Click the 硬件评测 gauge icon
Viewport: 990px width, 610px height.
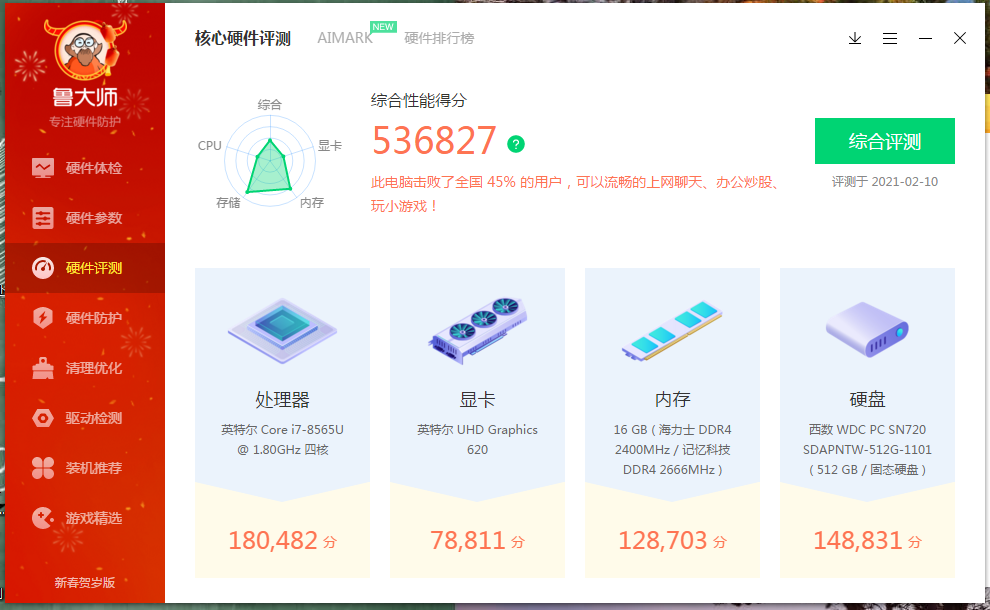[x=43, y=268]
